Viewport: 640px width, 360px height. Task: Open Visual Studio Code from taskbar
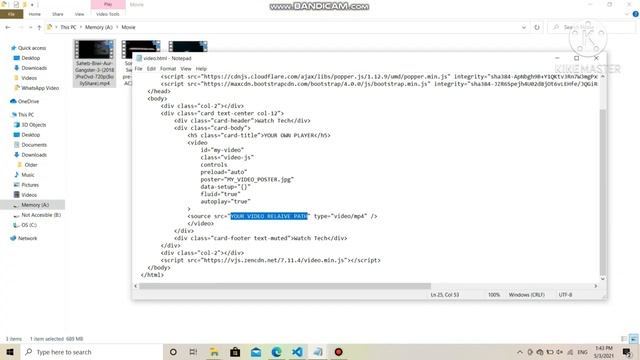coord(297,352)
